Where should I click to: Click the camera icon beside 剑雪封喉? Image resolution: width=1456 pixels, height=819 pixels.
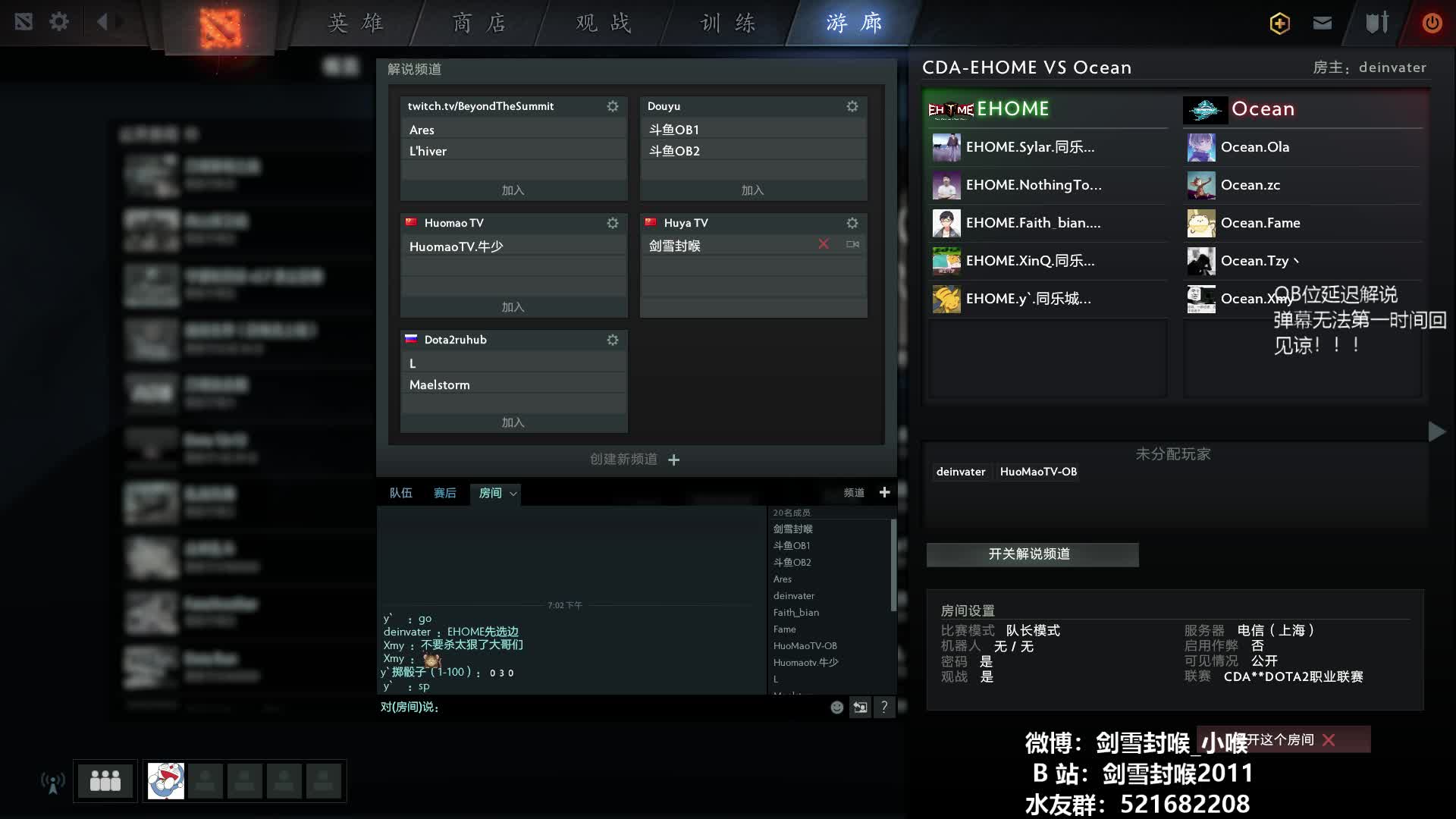[852, 244]
